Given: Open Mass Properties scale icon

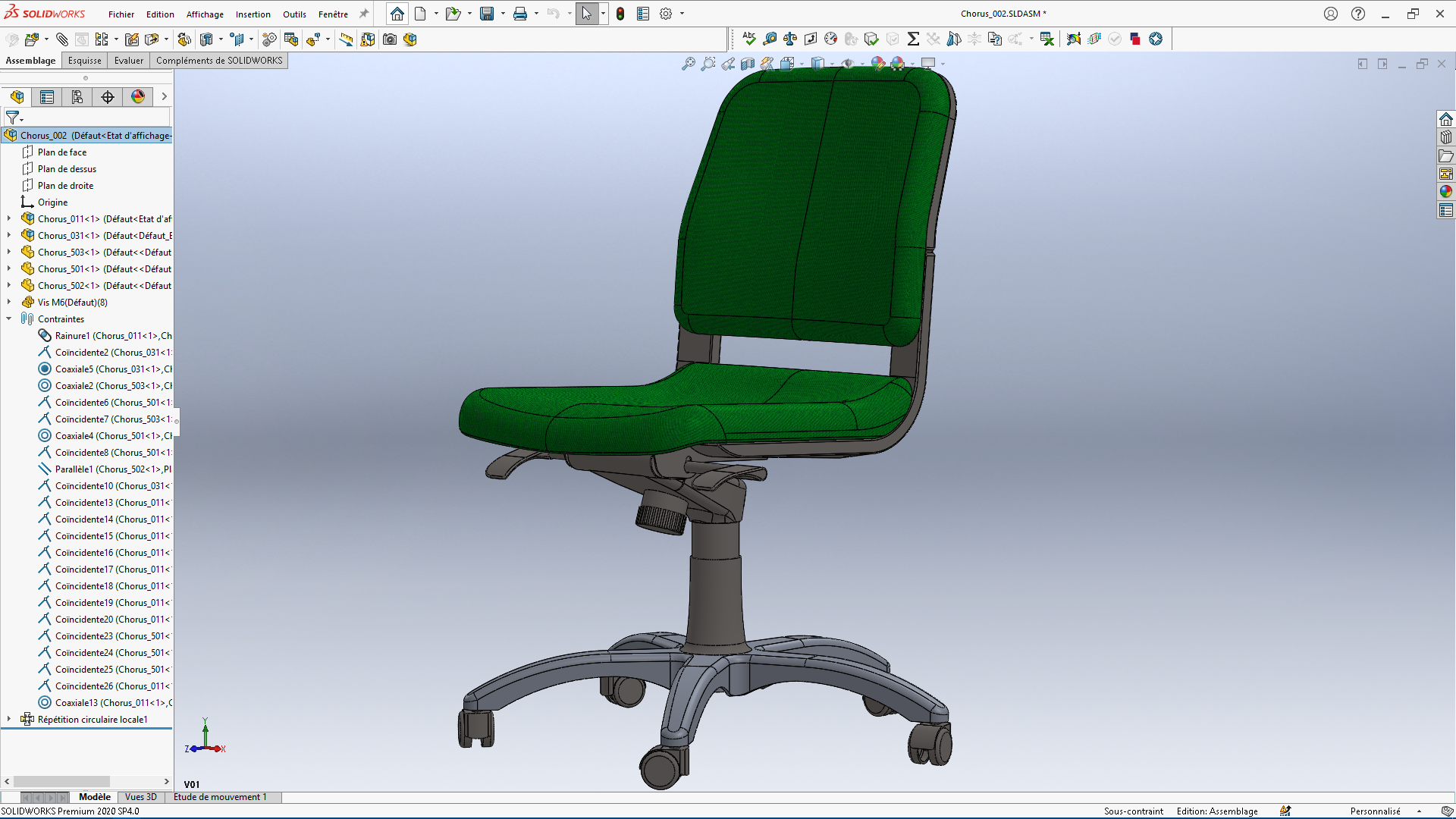Looking at the screenshot, I should point(790,39).
